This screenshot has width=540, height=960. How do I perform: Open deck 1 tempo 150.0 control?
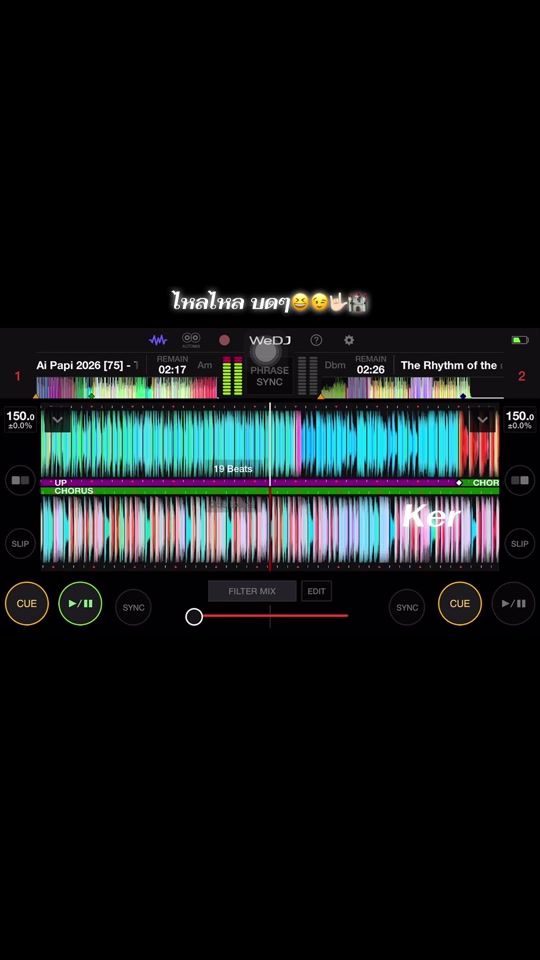click(x=20, y=419)
